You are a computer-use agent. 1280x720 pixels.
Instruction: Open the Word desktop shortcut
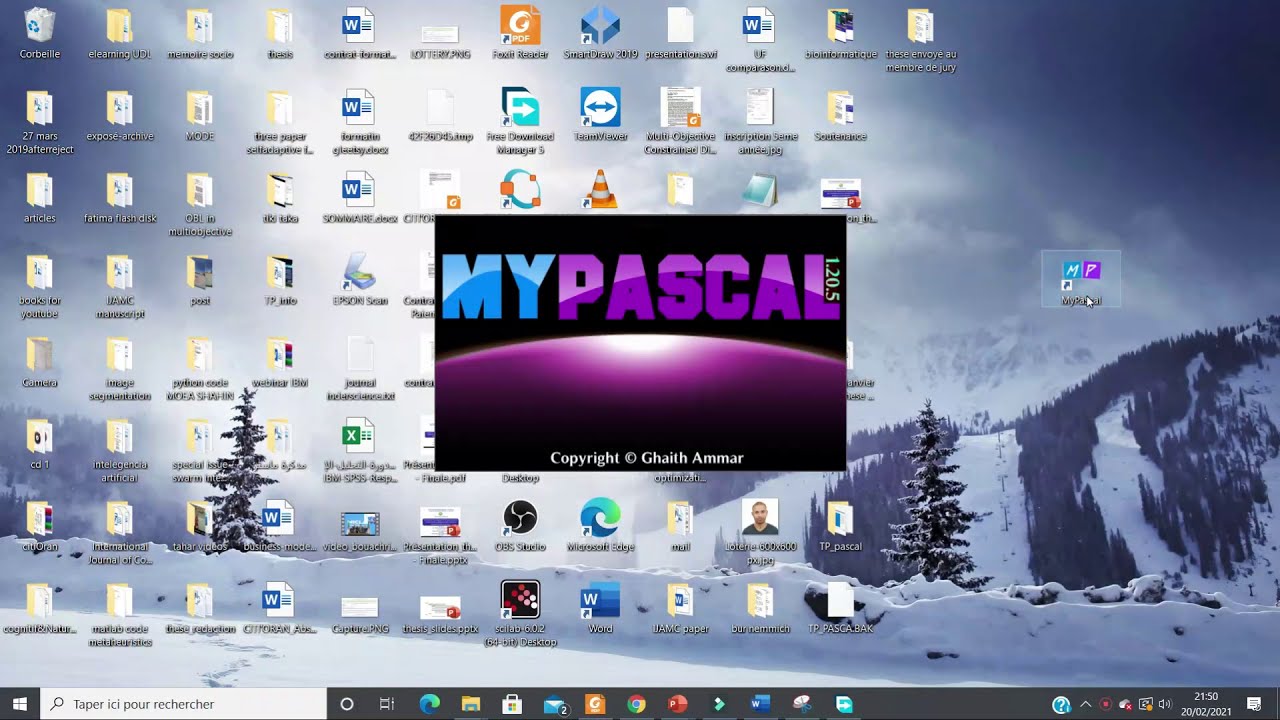[x=600, y=607]
